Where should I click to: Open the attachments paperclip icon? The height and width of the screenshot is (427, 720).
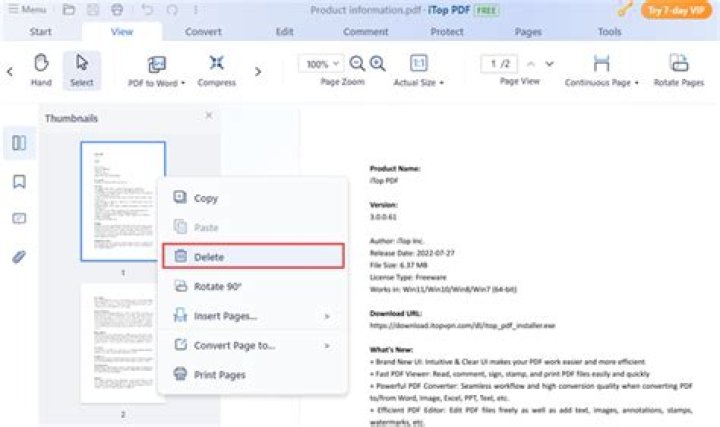[x=19, y=257]
